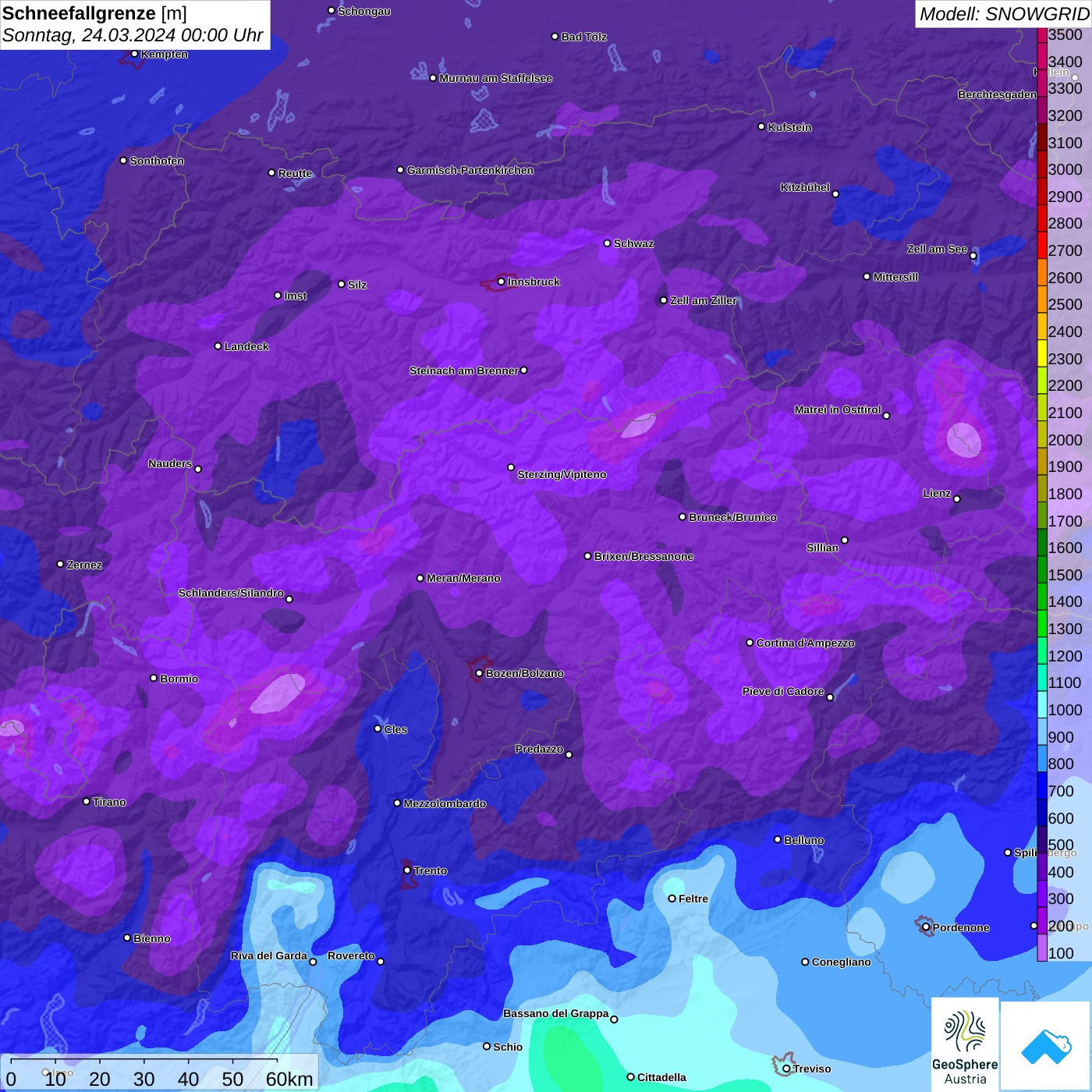Click the Kitzbühel marker dot
Screen dimensions: 1092x1092
835,194
